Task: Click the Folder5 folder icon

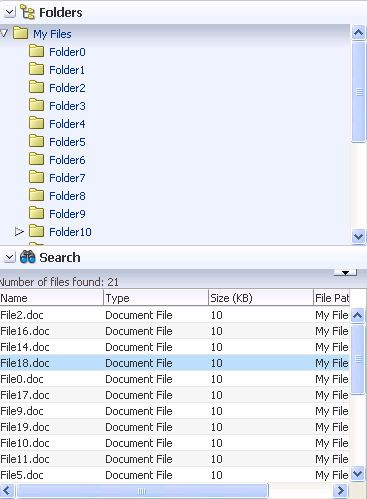Action: coord(36,141)
